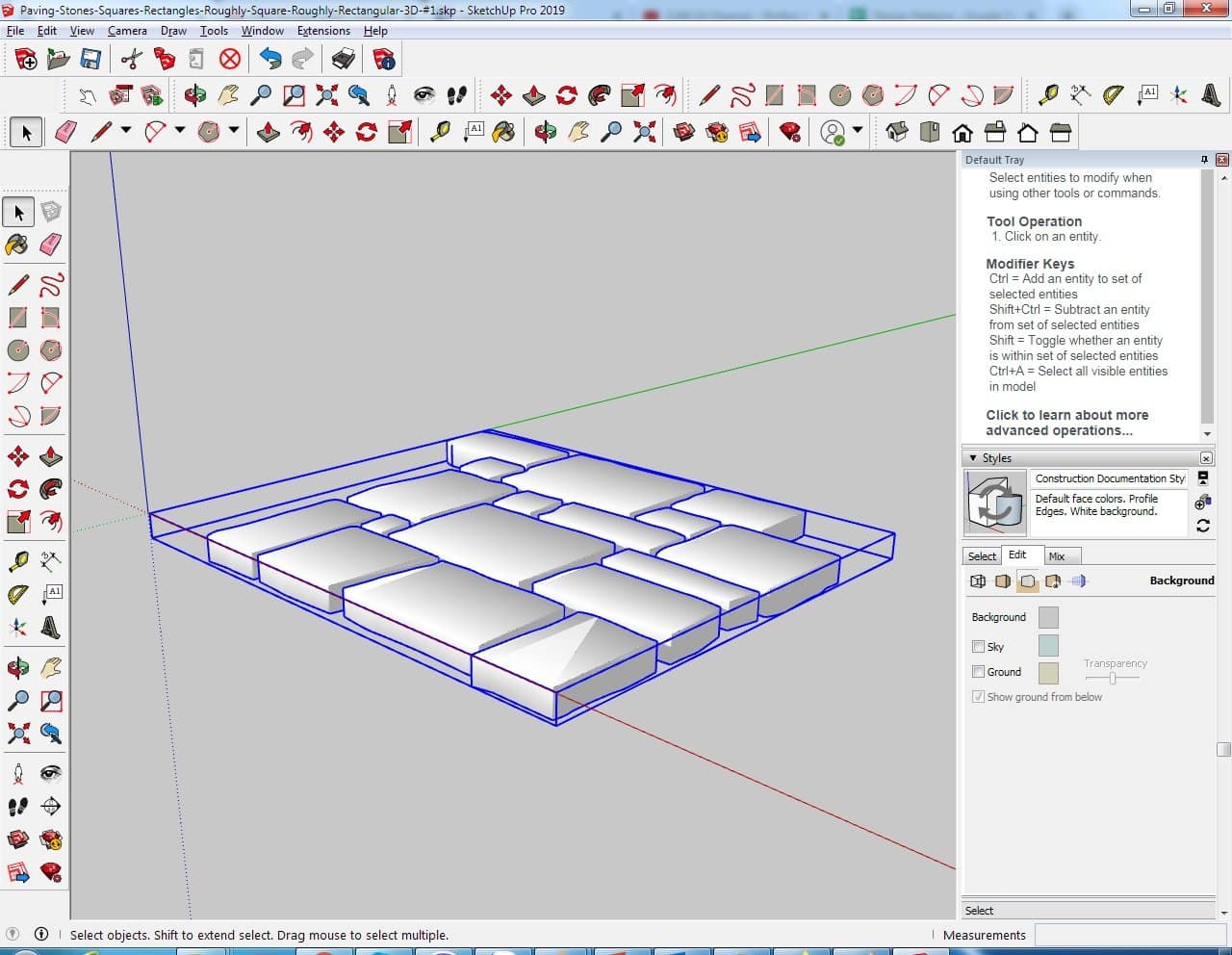The width and height of the screenshot is (1232, 955).
Task: Enable the Ground checkbox
Action: click(978, 672)
